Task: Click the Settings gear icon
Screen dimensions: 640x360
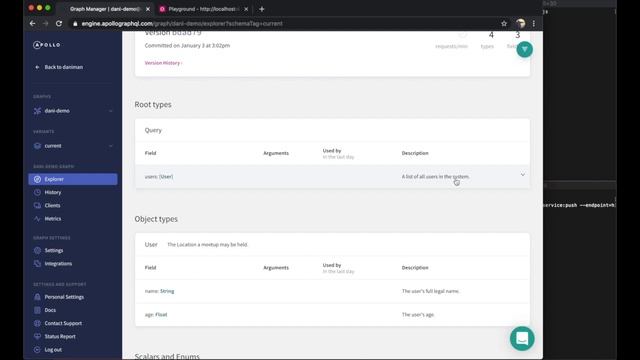Action: [38, 251]
